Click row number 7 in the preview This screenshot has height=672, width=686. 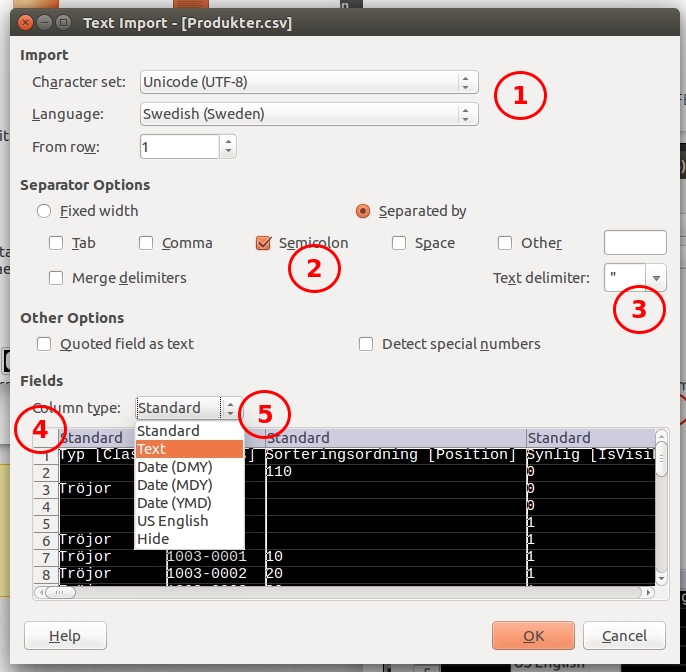coord(46,558)
